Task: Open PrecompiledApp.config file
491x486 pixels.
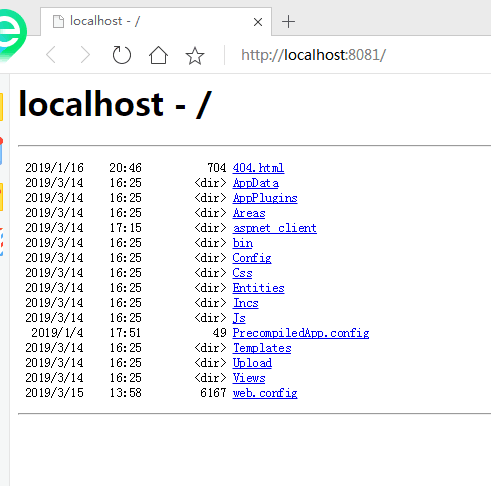Action: [x=301, y=333]
